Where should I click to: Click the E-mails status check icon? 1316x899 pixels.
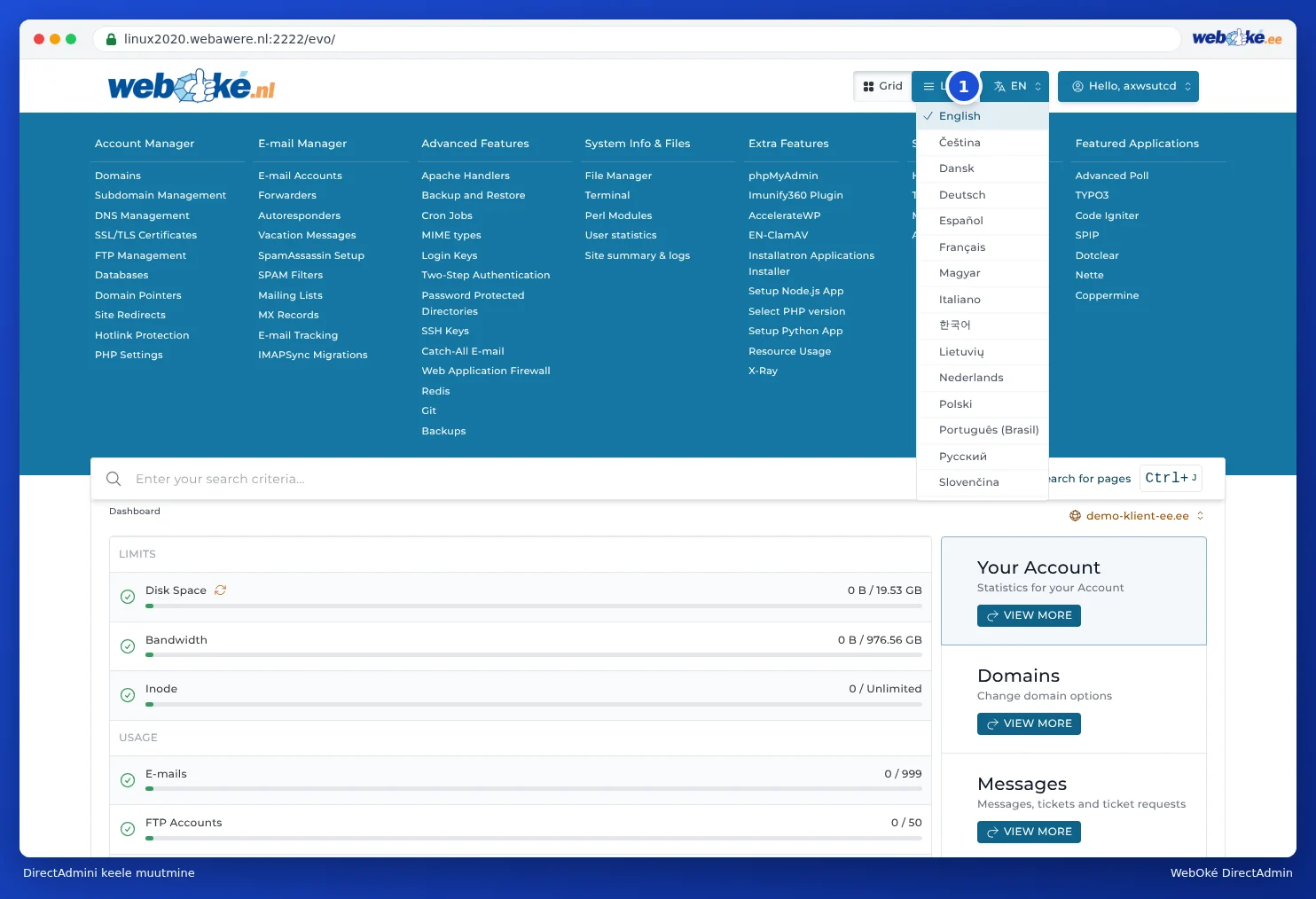(128, 780)
